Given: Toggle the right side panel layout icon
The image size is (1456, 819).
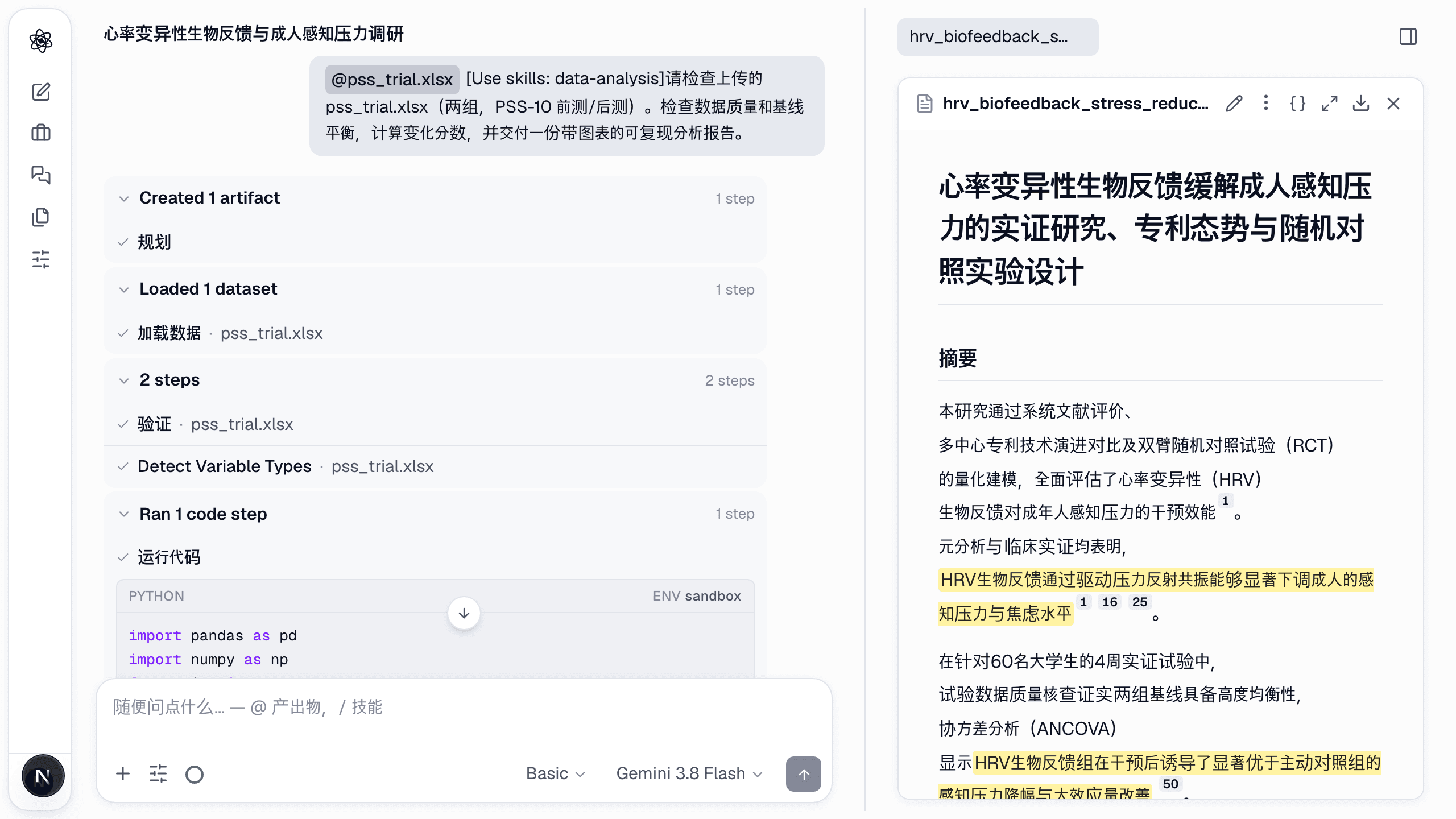Looking at the screenshot, I should [1408, 37].
